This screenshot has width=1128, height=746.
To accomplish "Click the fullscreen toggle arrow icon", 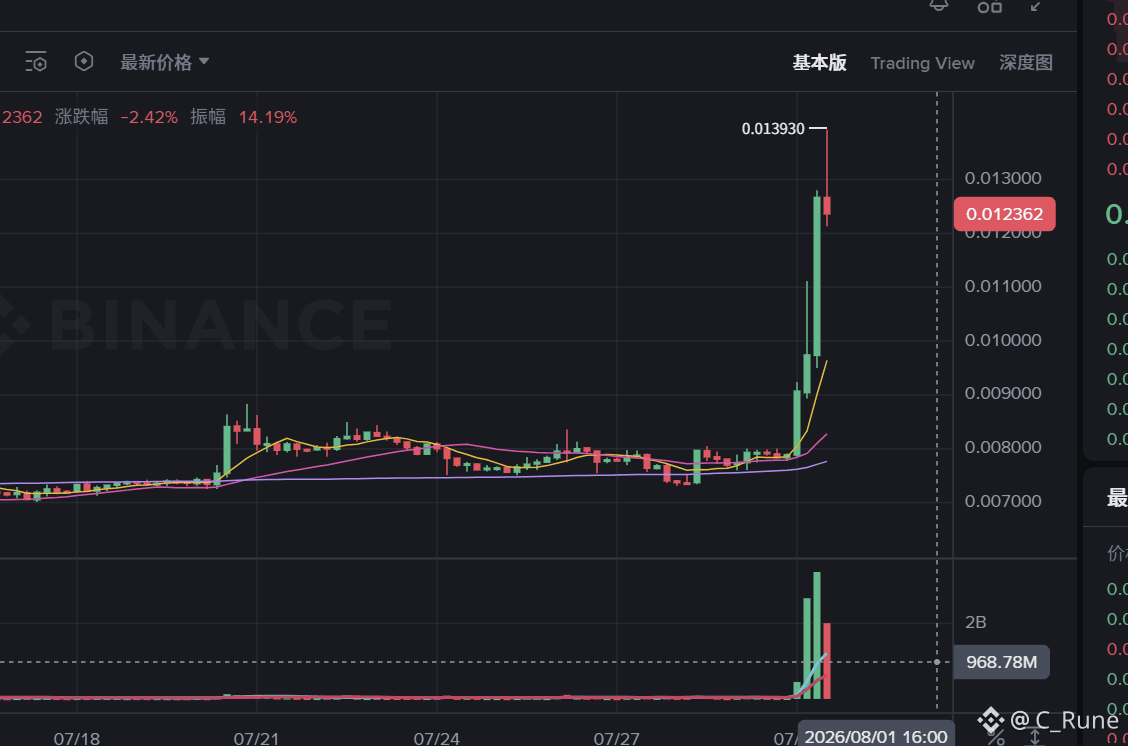I will [x=1036, y=6].
